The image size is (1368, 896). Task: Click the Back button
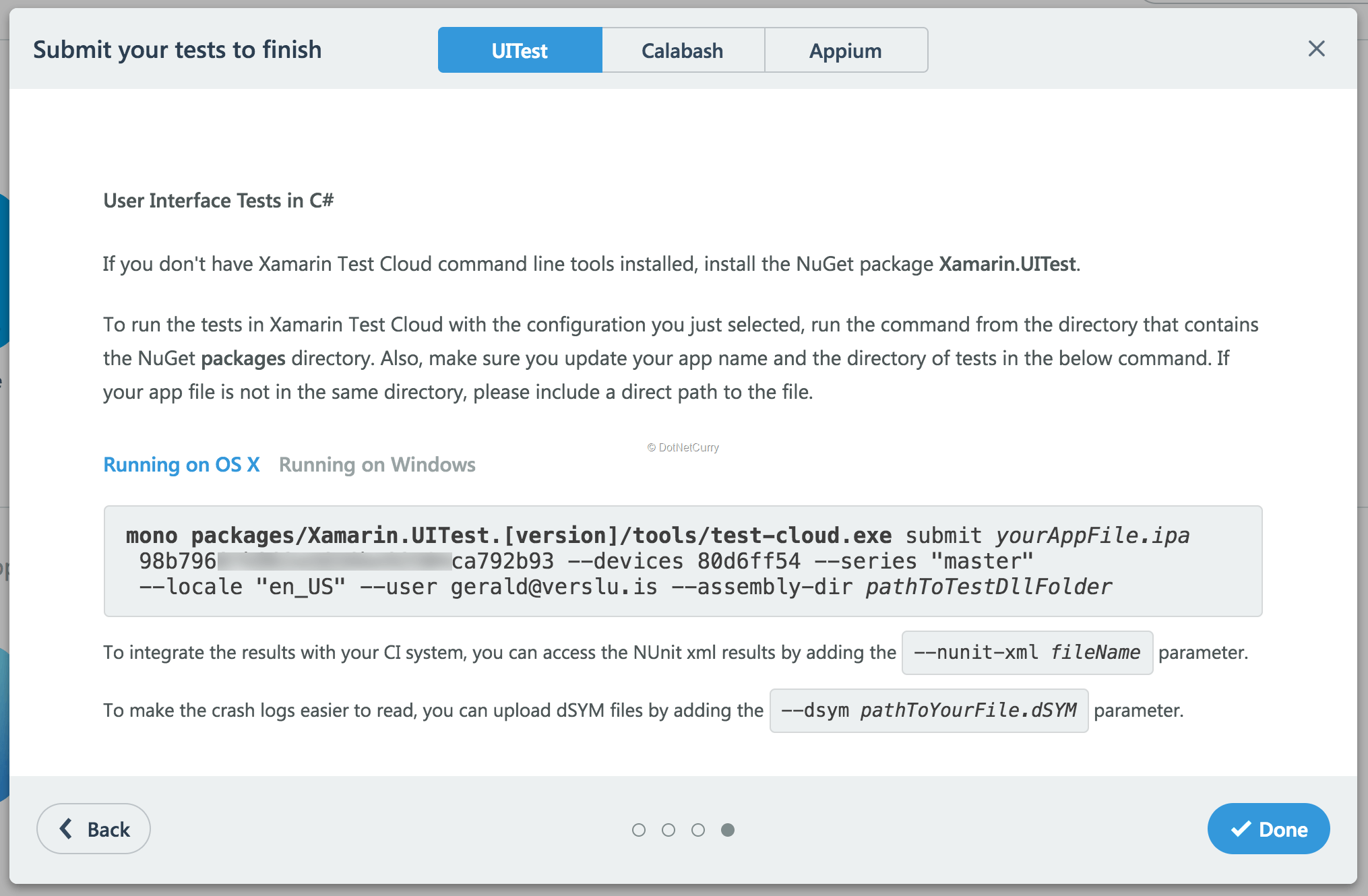94,829
